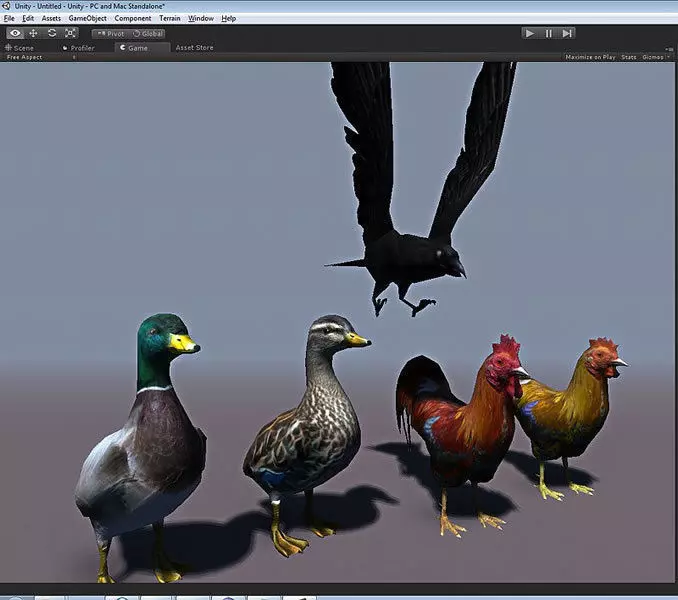Toggle the Pivot handle position button
This screenshot has height=600, width=678.
click(111, 34)
